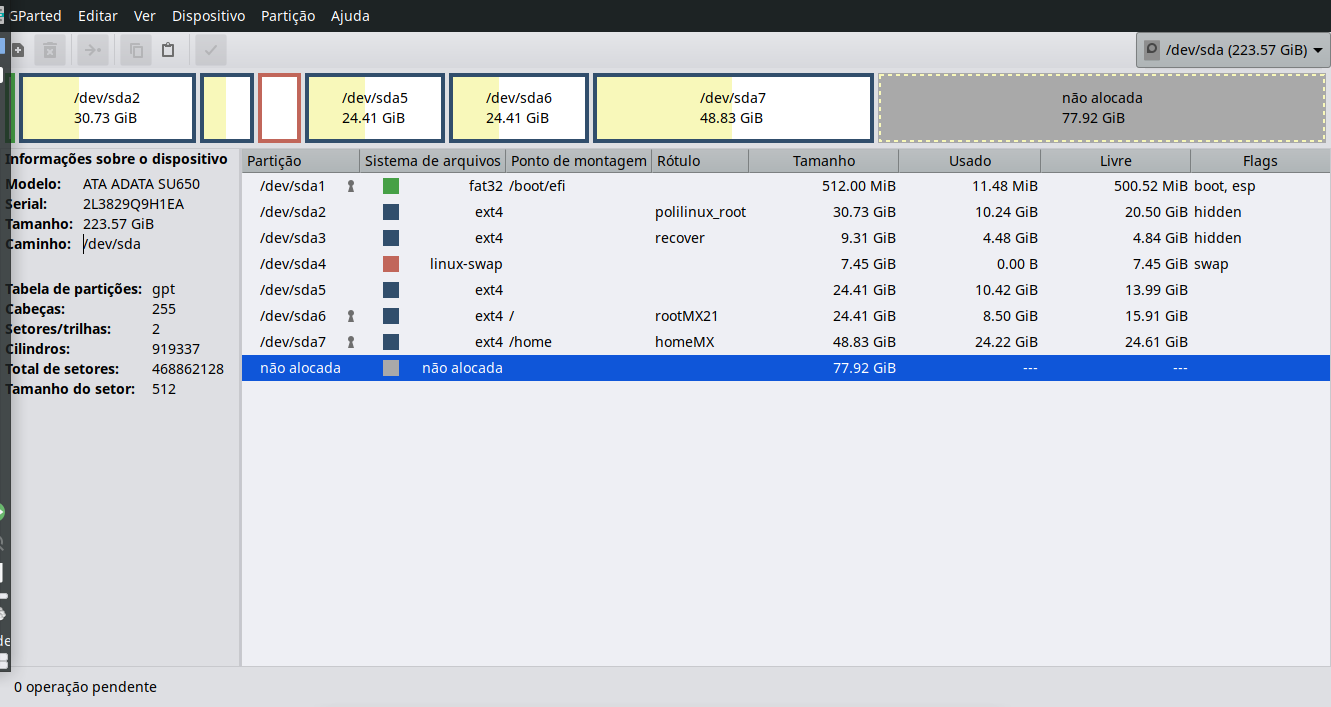Click the delete partition trash icon
Viewport: 1331px width, 707px height.
pos(52,49)
